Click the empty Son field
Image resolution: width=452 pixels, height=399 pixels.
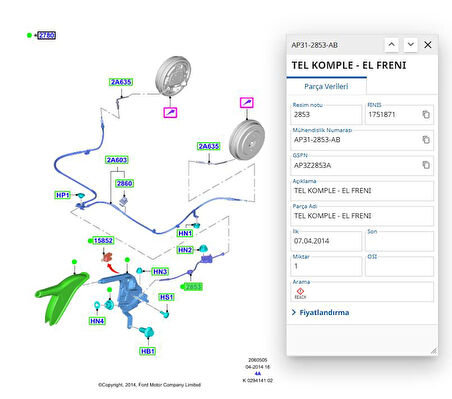point(399,241)
